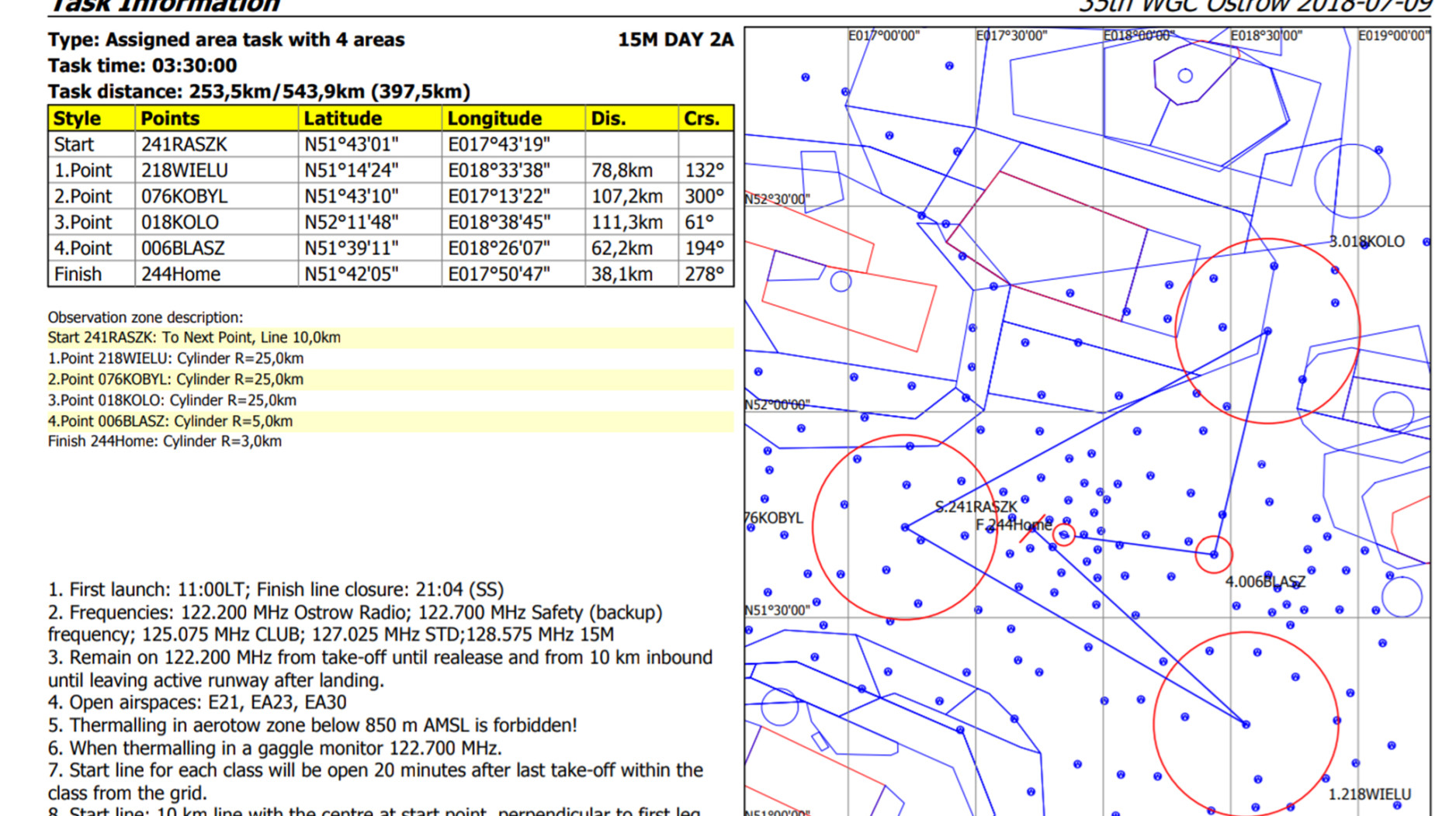Click the 111,3km distance cell

(x=627, y=223)
